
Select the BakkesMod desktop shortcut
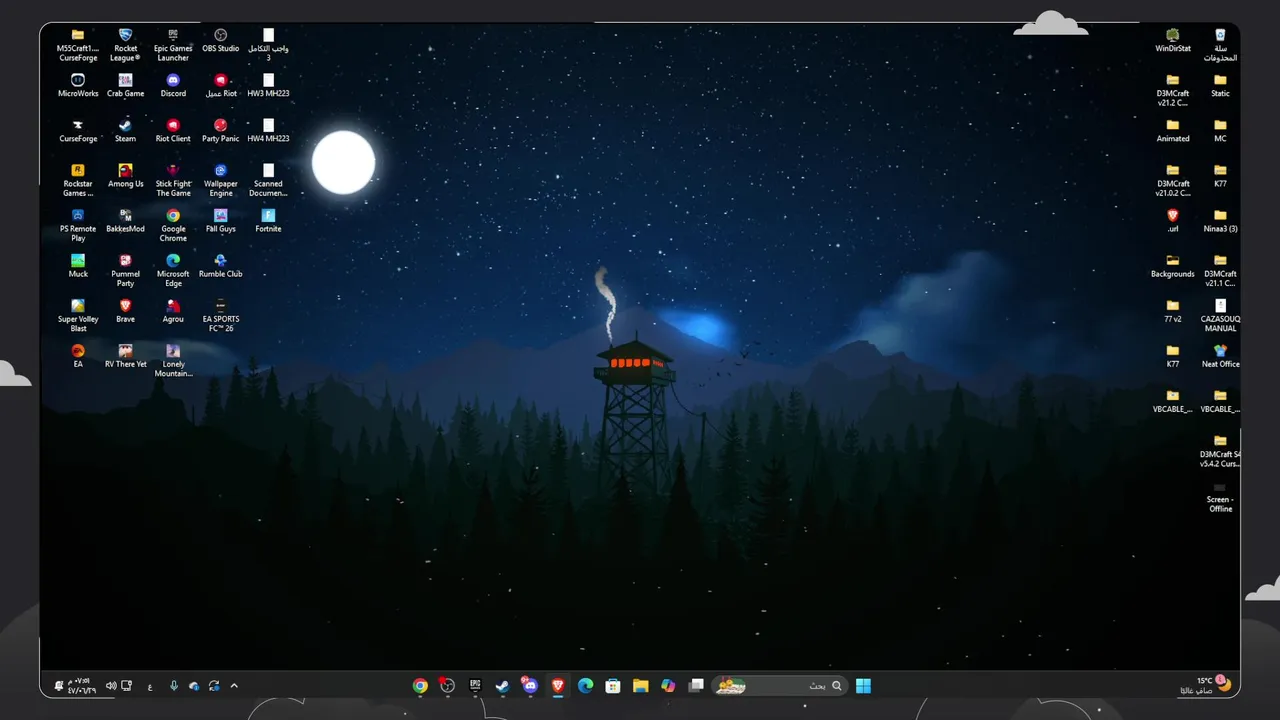coord(125,221)
